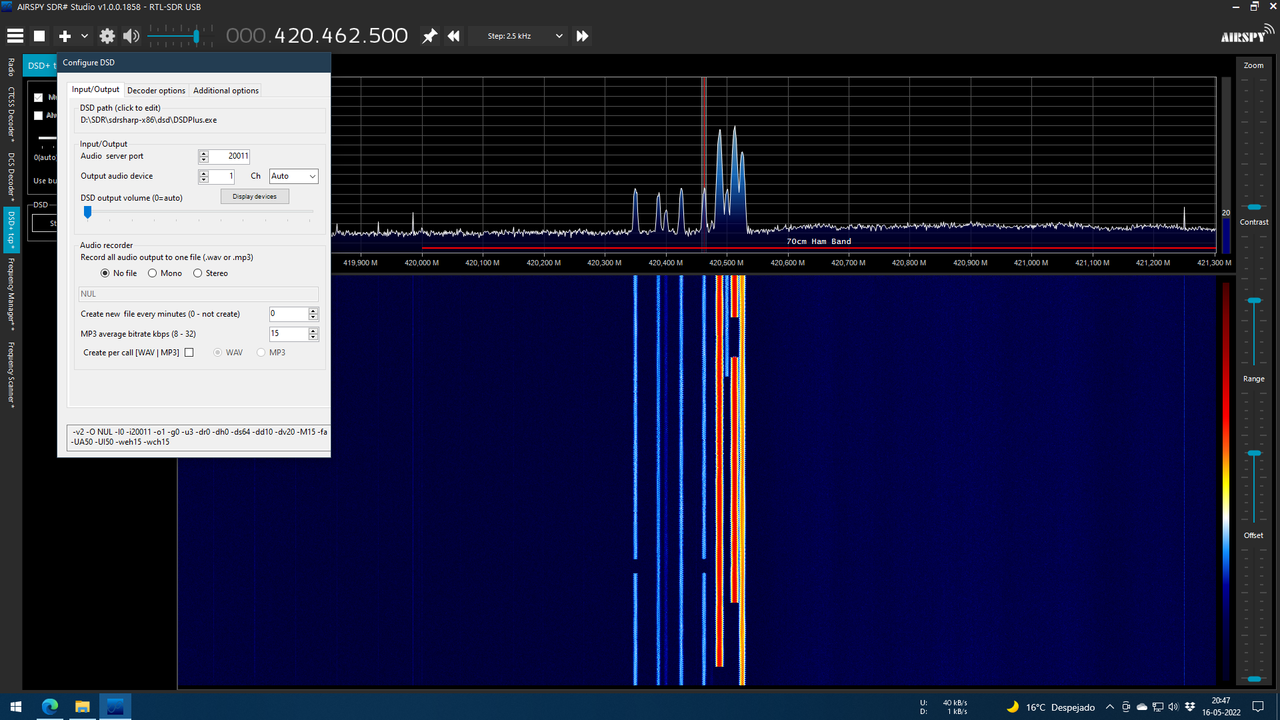Adjust the DSD output volume slider
The width and height of the screenshot is (1280, 720).
(x=88, y=213)
